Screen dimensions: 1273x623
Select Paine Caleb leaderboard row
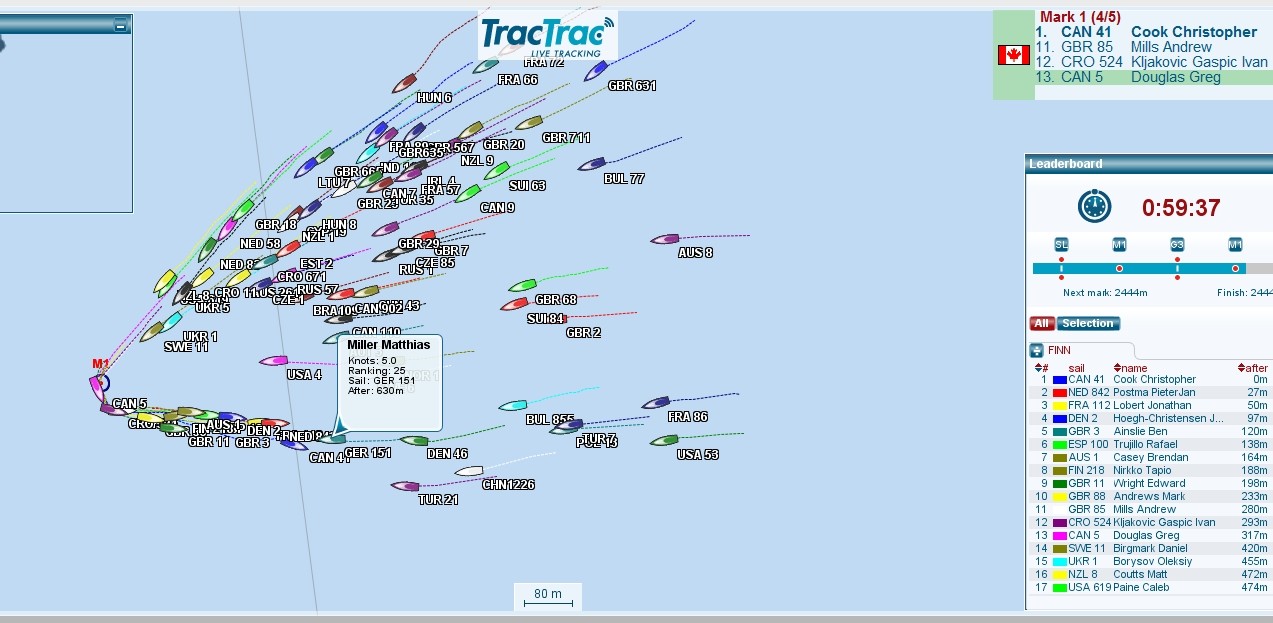click(1149, 588)
